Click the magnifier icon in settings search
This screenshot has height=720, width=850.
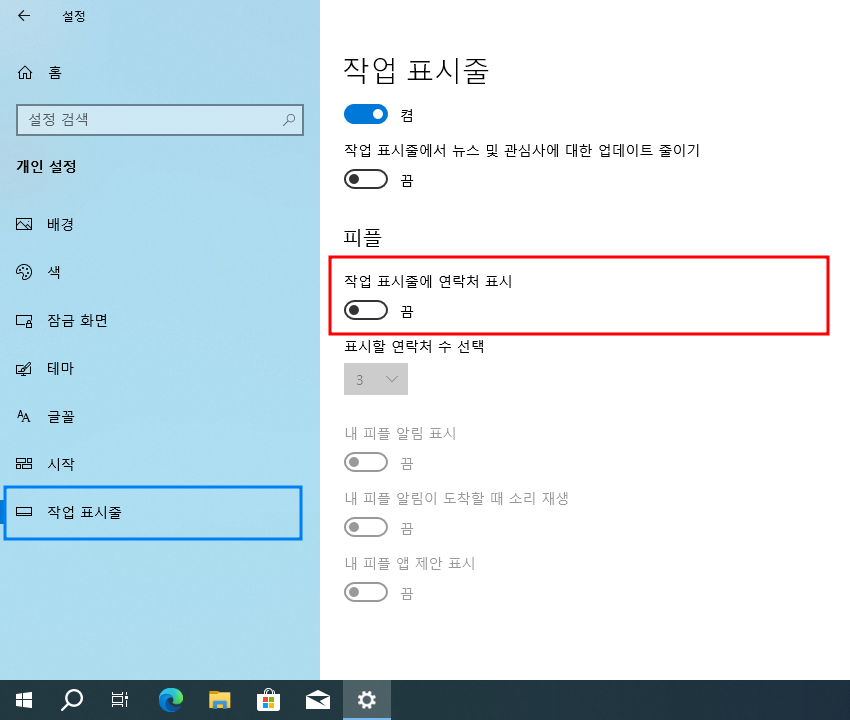pos(289,120)
